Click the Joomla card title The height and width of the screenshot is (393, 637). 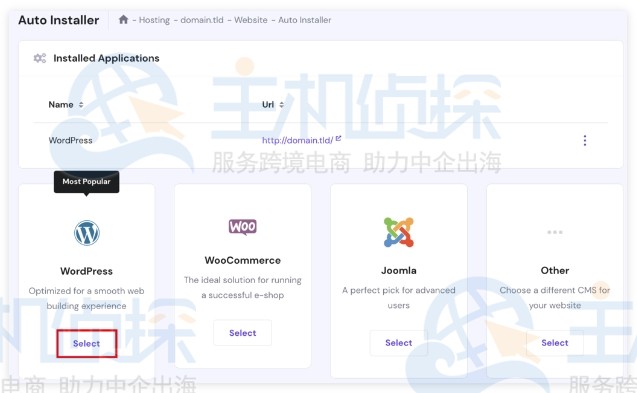(399, 270)
